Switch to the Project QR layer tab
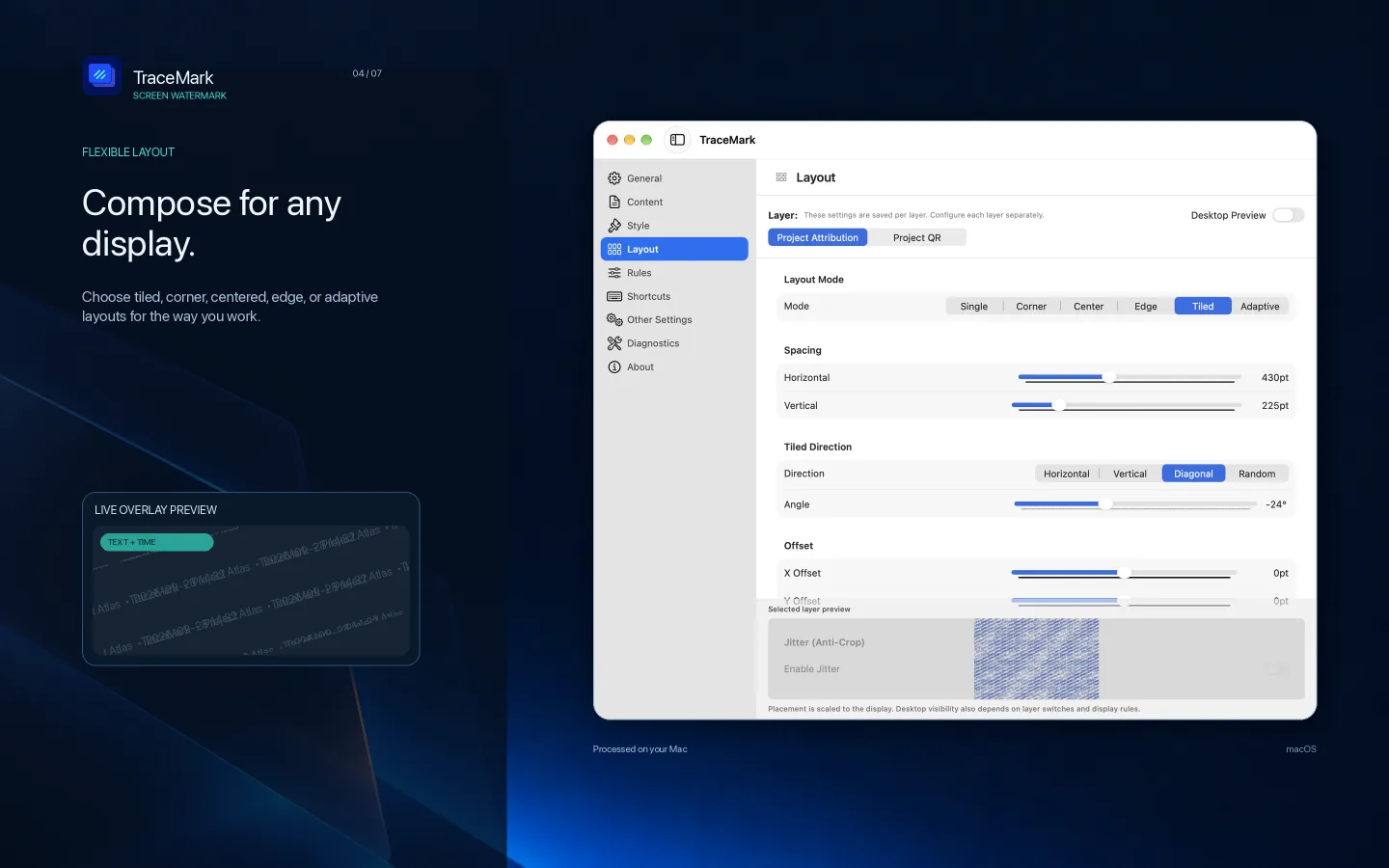Viewport: 1389px width, 868px height. coord(916,237)
